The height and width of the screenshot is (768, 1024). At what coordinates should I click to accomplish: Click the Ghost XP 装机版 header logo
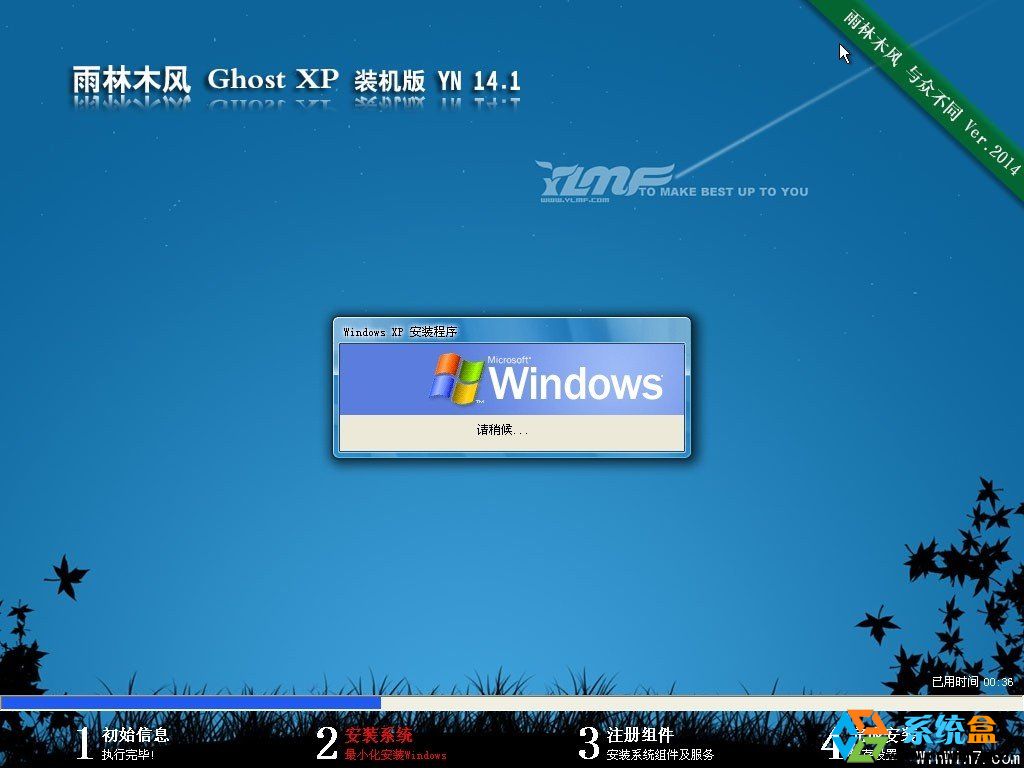coord(295,80)
